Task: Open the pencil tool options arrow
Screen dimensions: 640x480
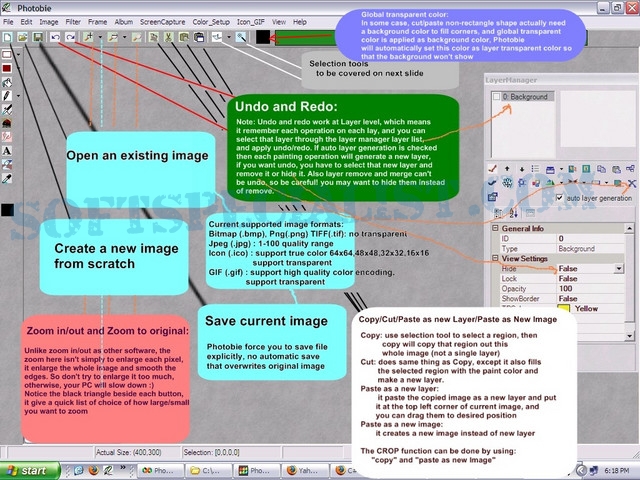Action: tap(18, 96)
